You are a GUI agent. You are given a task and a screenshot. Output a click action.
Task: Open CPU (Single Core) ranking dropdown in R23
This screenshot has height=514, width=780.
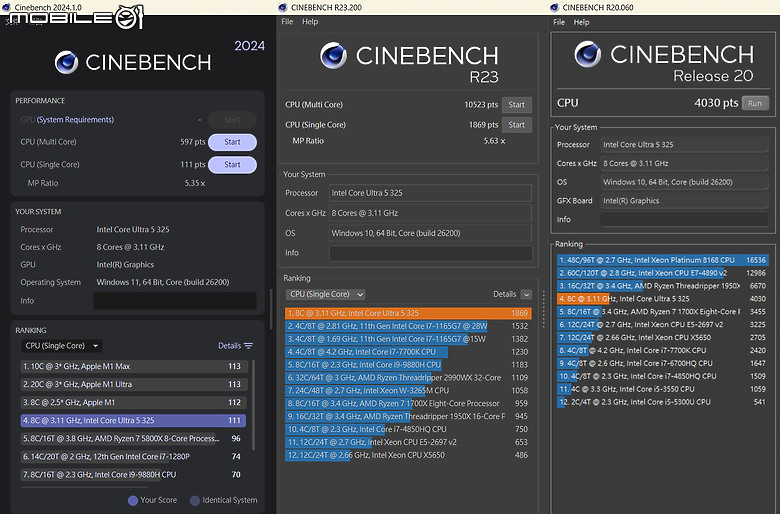pyautogui.click(x=325, y=295)
